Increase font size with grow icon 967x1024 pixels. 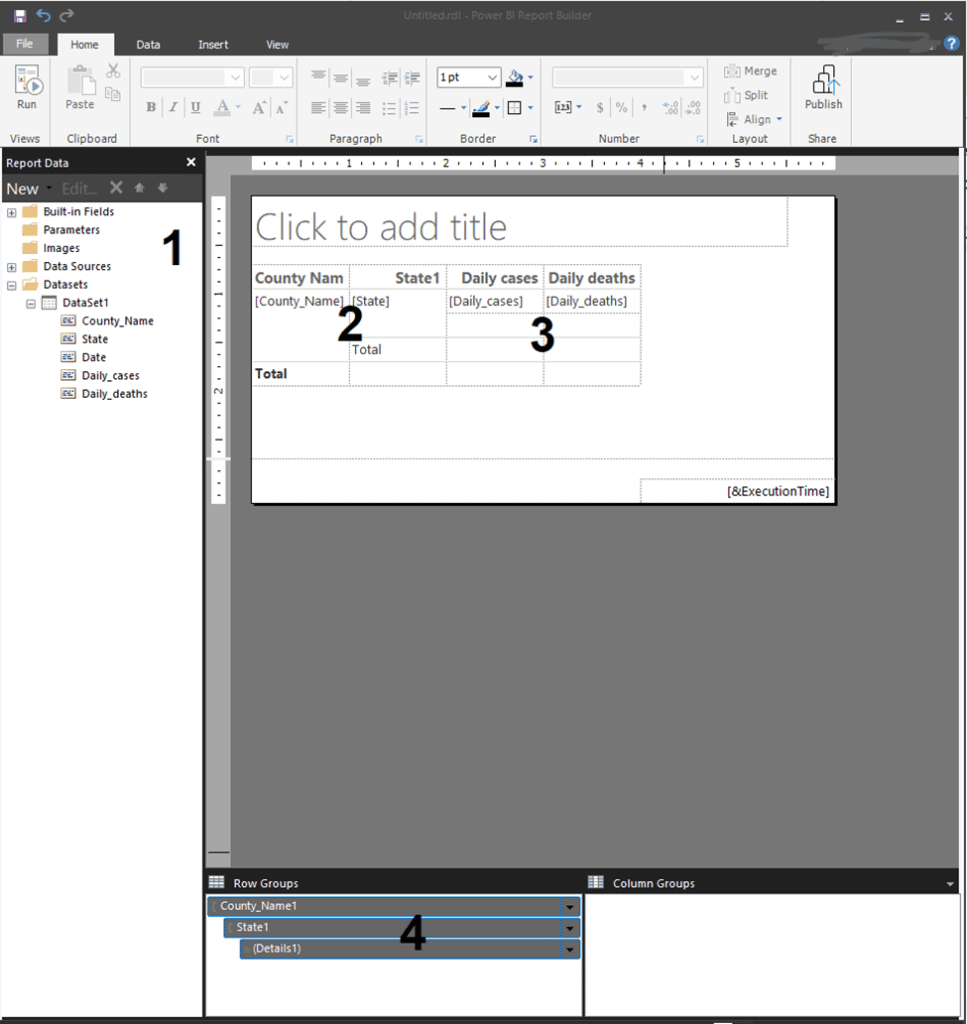259,107
